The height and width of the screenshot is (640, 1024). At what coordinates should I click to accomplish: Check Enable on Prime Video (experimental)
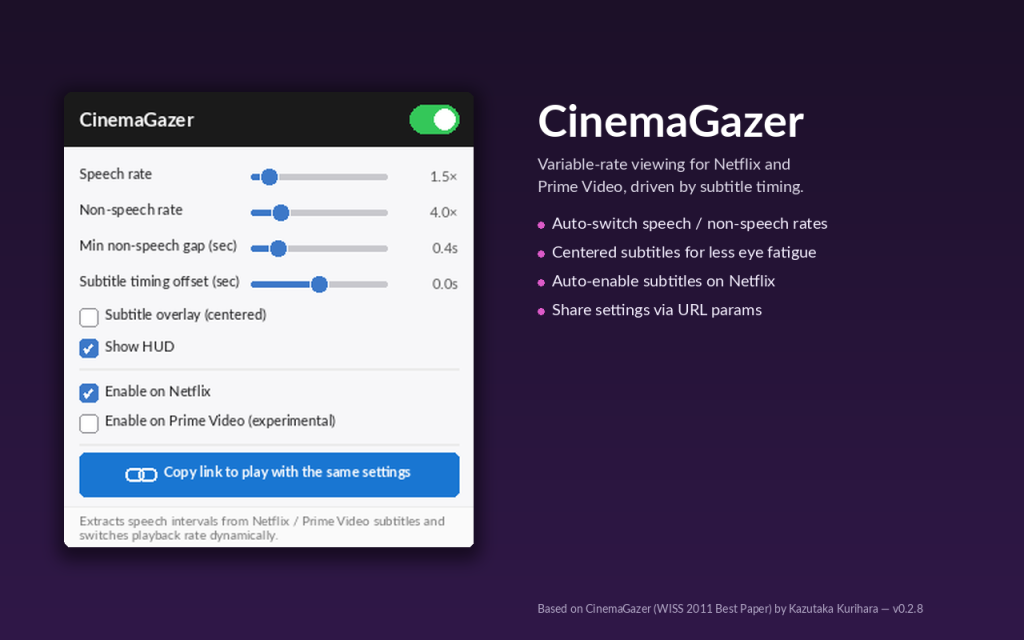point(89,424)
